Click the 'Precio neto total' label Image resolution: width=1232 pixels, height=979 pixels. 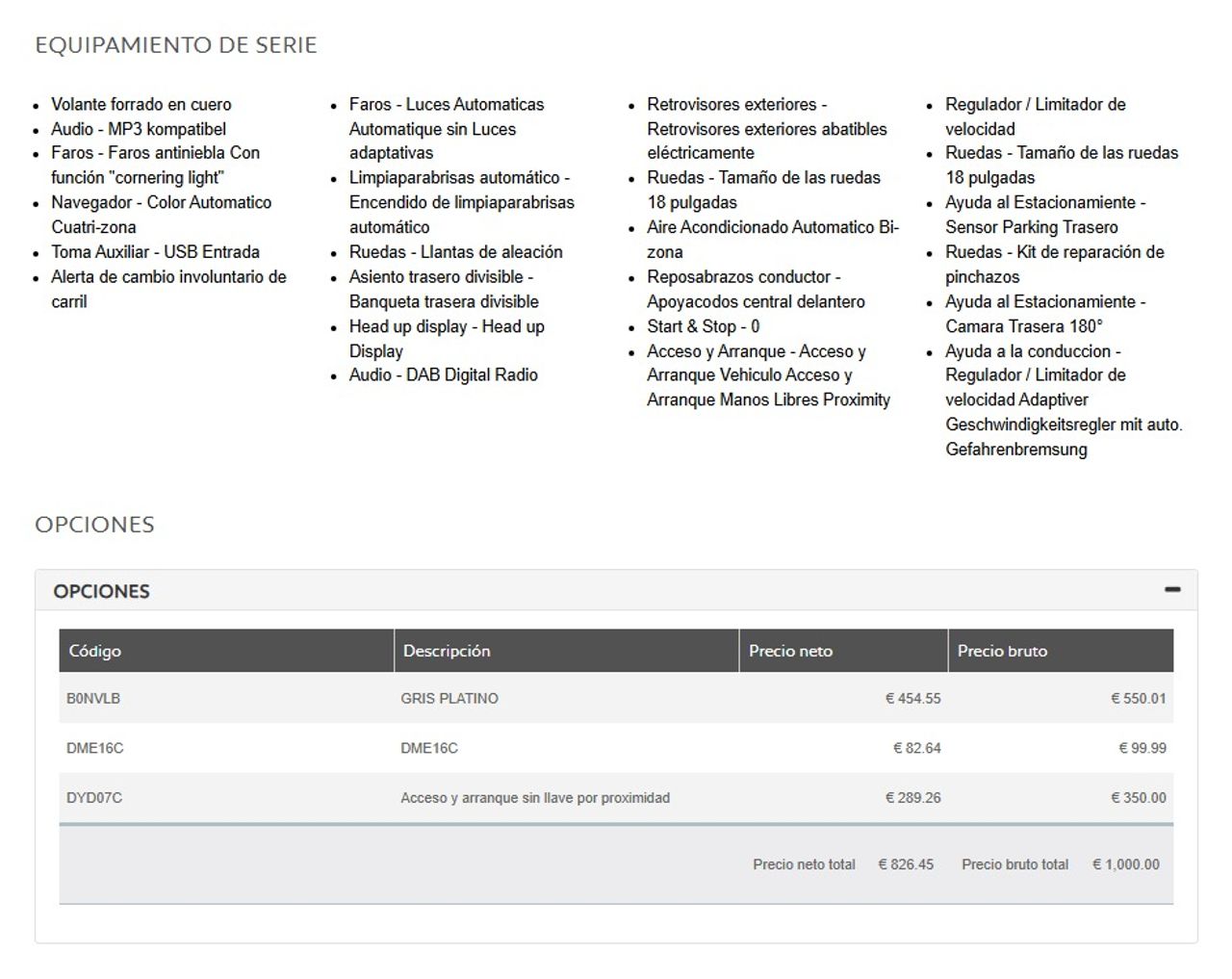tap(804, 864)
